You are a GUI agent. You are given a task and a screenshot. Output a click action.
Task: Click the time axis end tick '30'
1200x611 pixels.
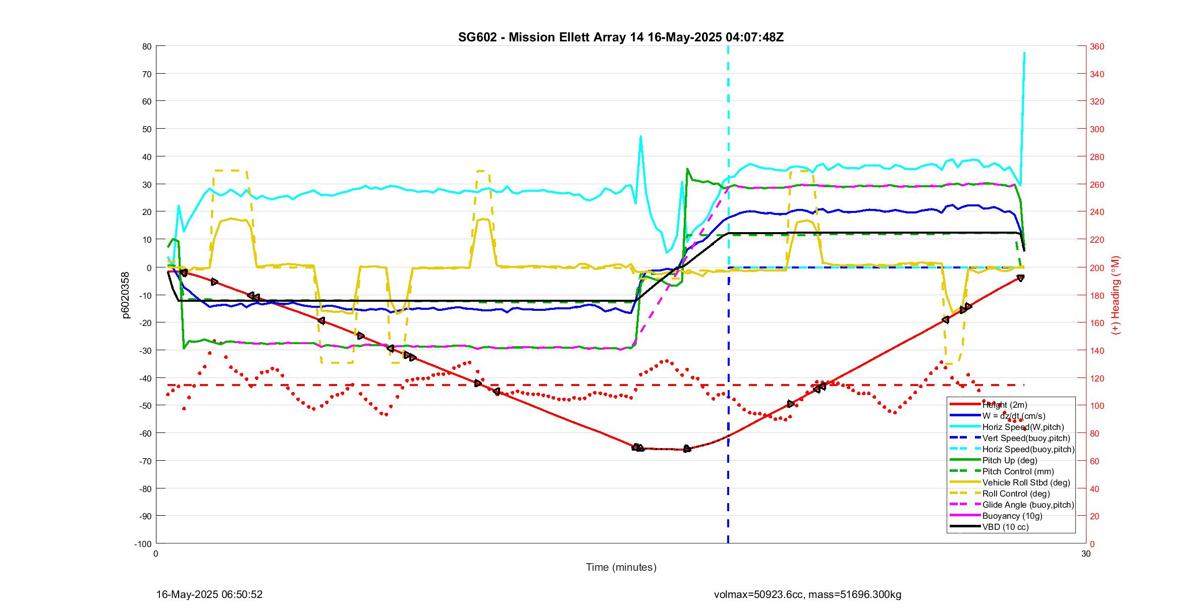(x=1086, y=553)
